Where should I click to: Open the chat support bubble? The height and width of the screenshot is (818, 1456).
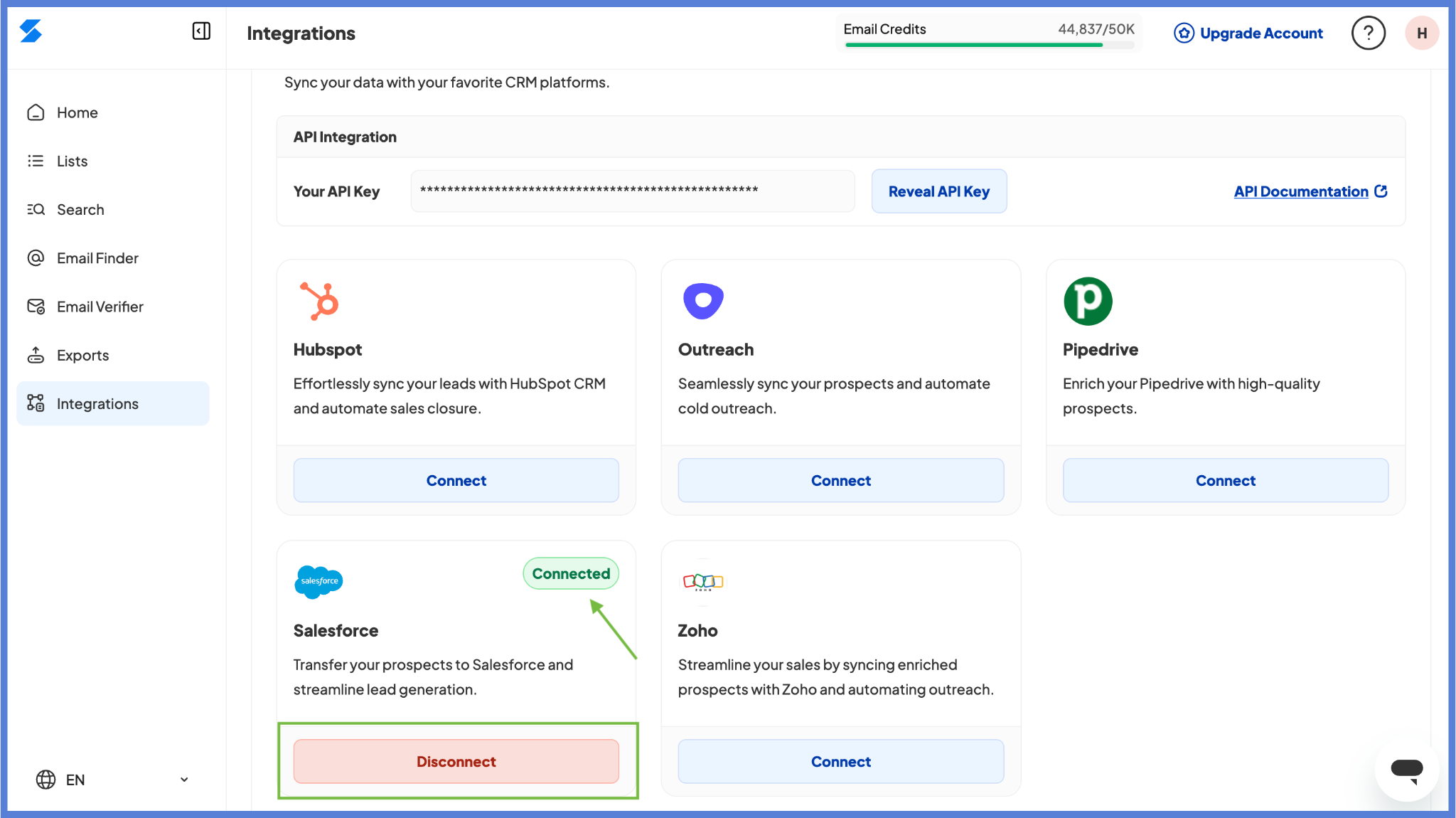point(1406,770)
